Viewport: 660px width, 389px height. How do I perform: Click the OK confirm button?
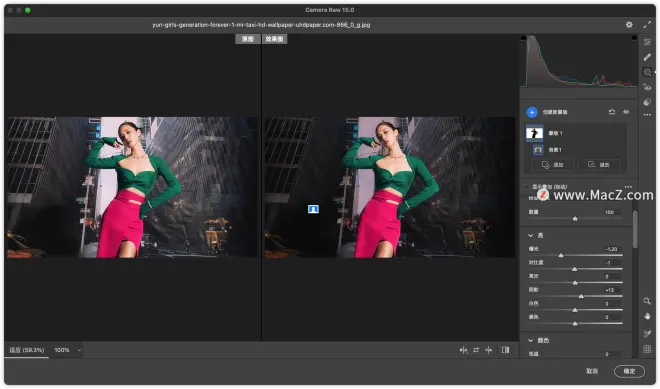[629, 371]
